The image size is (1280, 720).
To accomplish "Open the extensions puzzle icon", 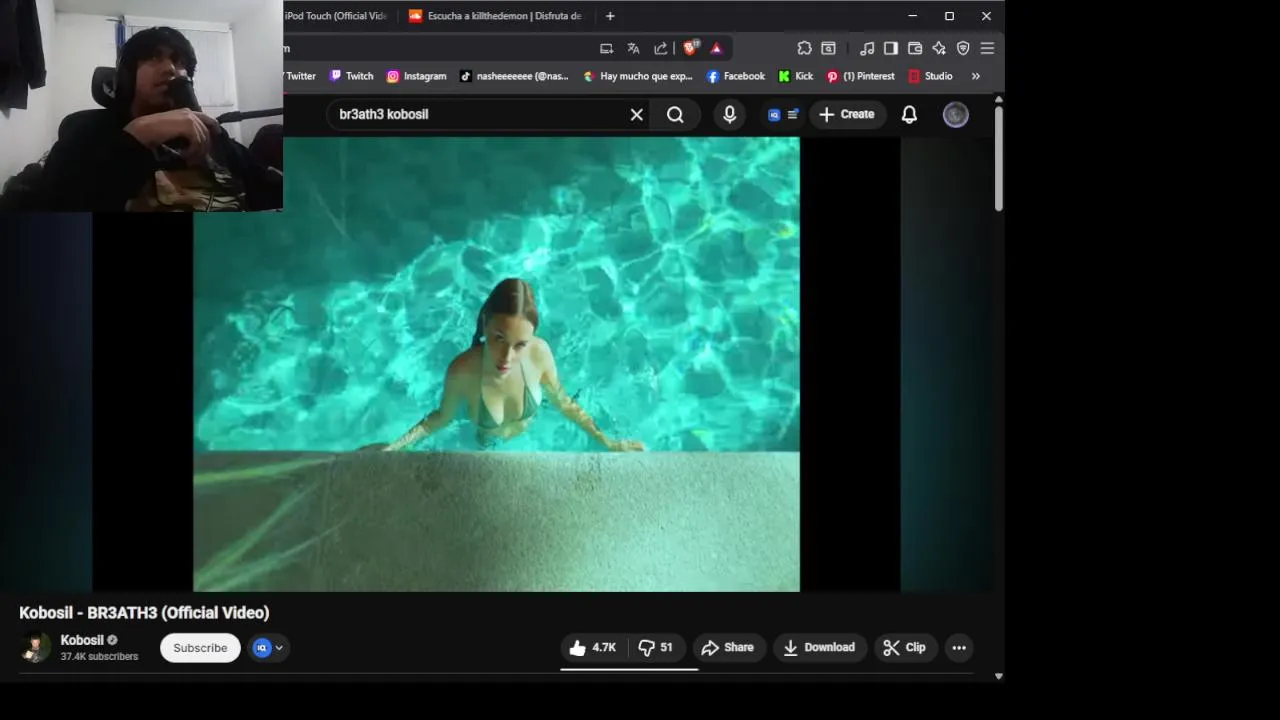I will click(x=804, y=48).
